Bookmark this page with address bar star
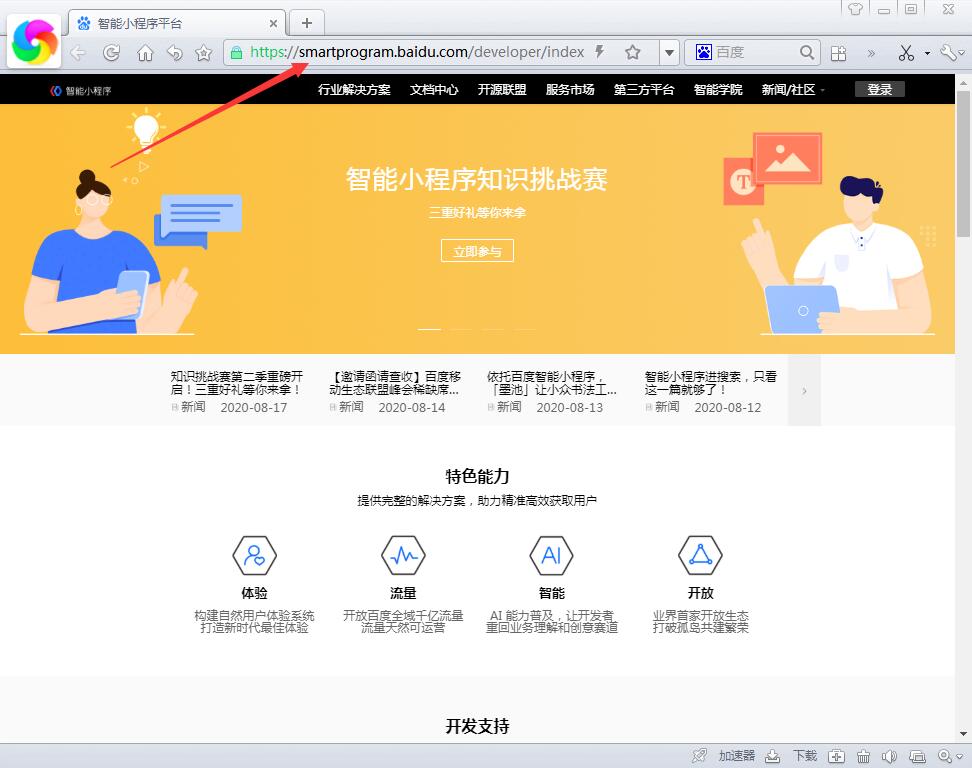Viewport: 972px width, 768px height. click(632, 52)
